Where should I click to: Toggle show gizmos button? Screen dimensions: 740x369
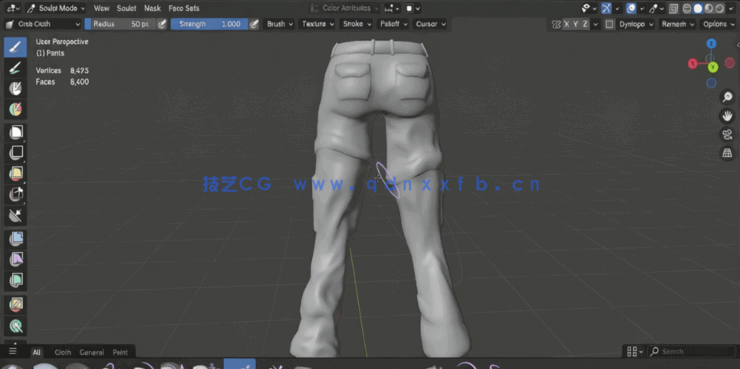(606, 8)
